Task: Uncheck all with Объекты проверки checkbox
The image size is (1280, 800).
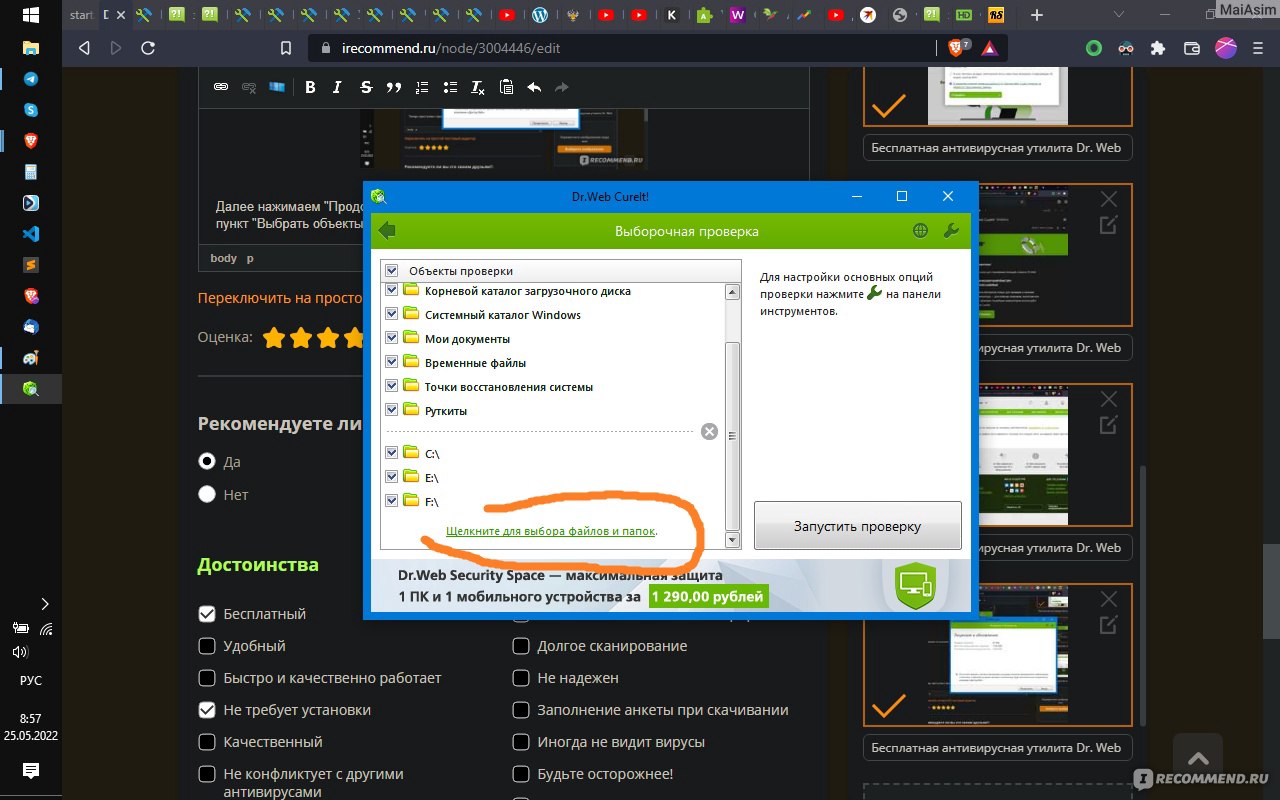Action: pos(392,271)
